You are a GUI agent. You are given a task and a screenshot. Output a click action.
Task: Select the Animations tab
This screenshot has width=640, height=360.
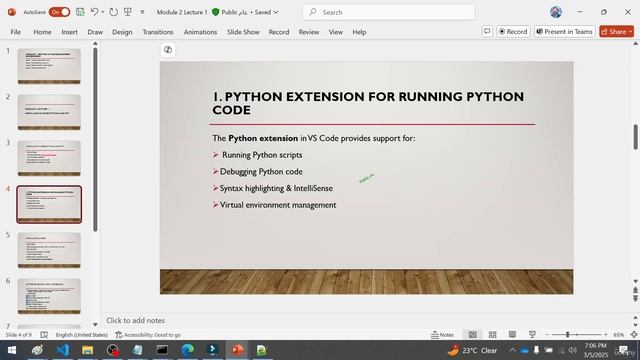coord(200,32)
